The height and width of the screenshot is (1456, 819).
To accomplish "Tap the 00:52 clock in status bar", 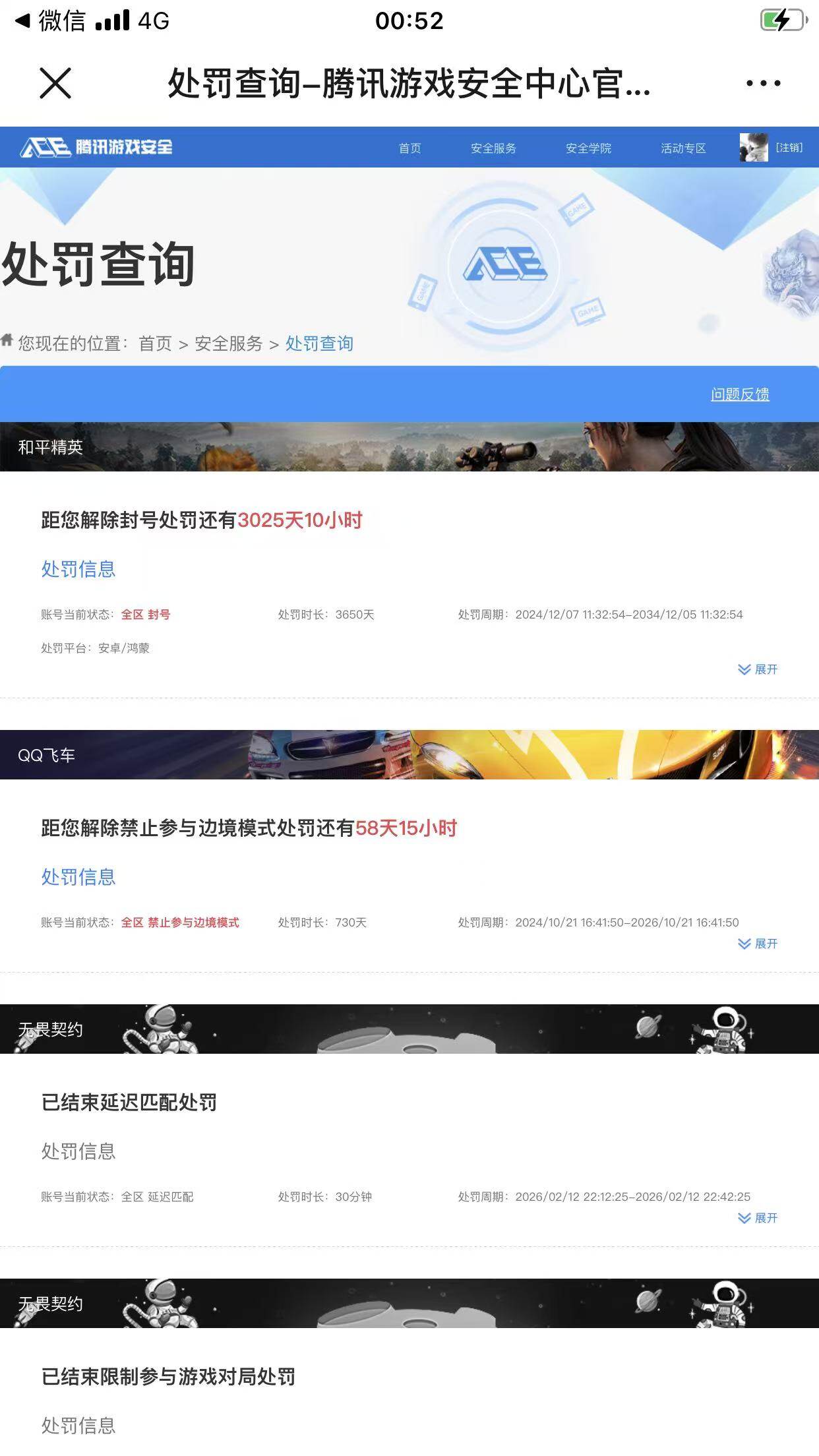I will (x=409, y=21).
